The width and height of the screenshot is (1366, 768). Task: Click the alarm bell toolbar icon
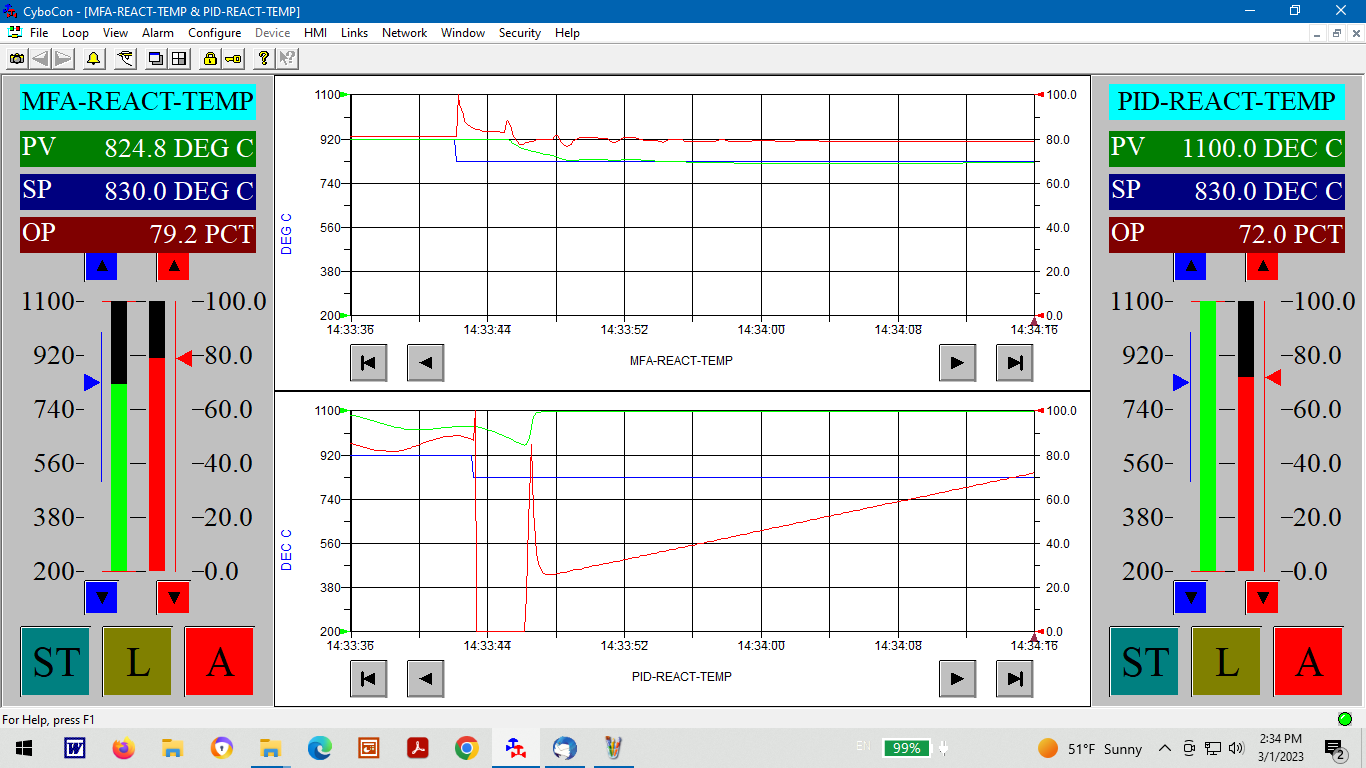(x=93, y=59)
